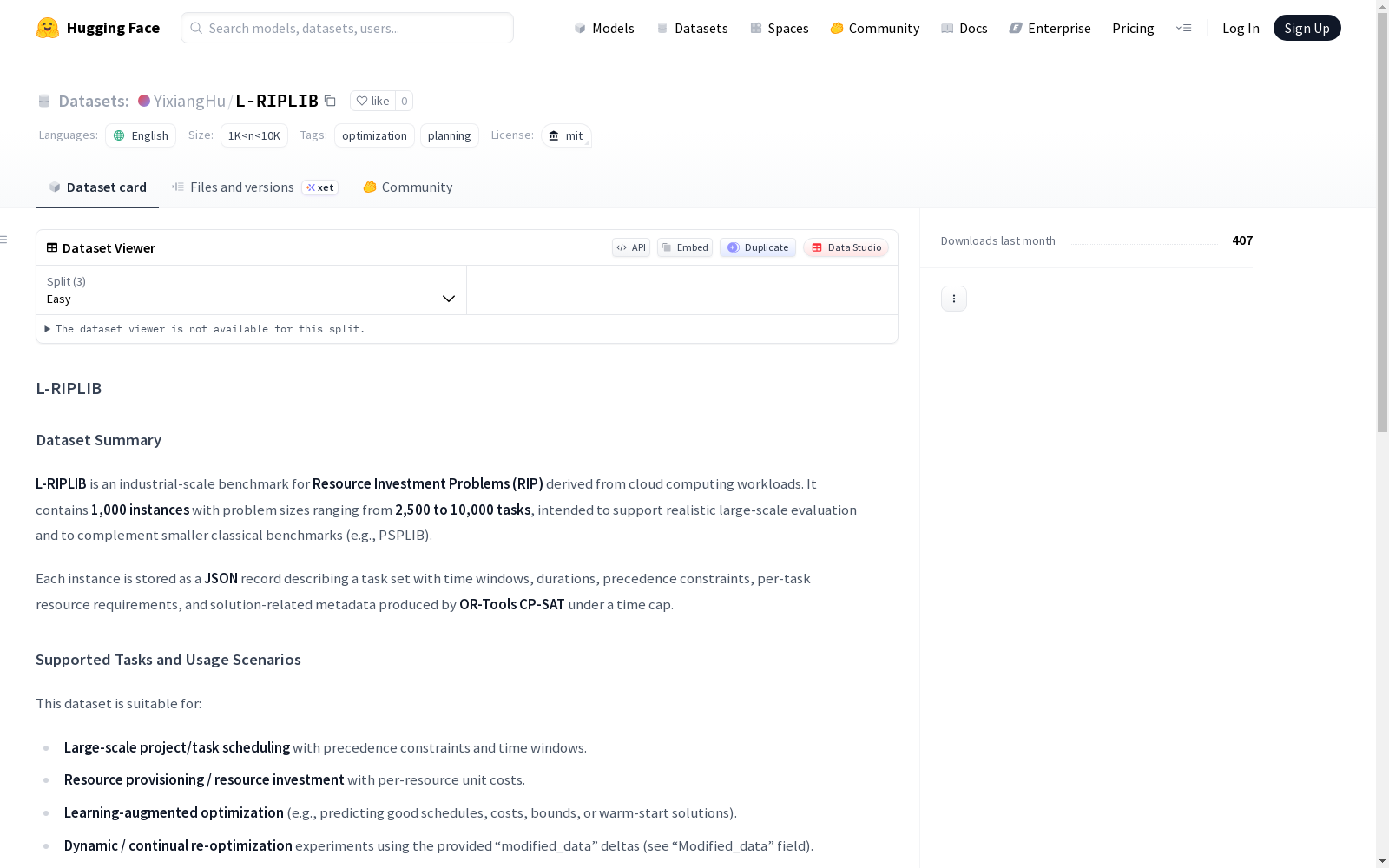This screenshot has width=1389, height=868.
Task: Click the Sign Up button
Action: (1307, 28)
